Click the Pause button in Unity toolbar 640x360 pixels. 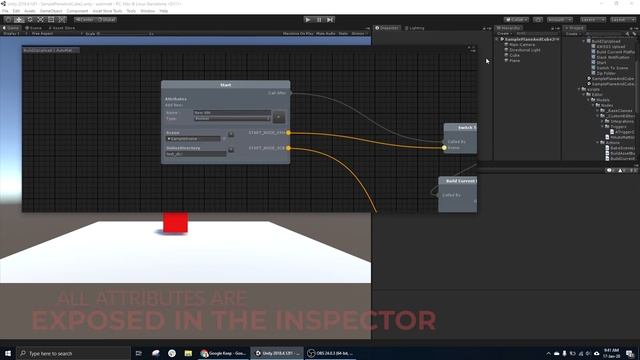[319, 20]
